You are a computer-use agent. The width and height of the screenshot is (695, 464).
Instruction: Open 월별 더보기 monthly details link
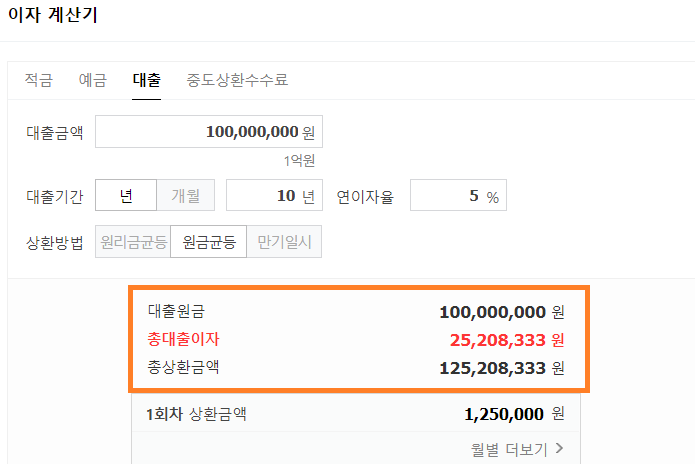point(517,449)
